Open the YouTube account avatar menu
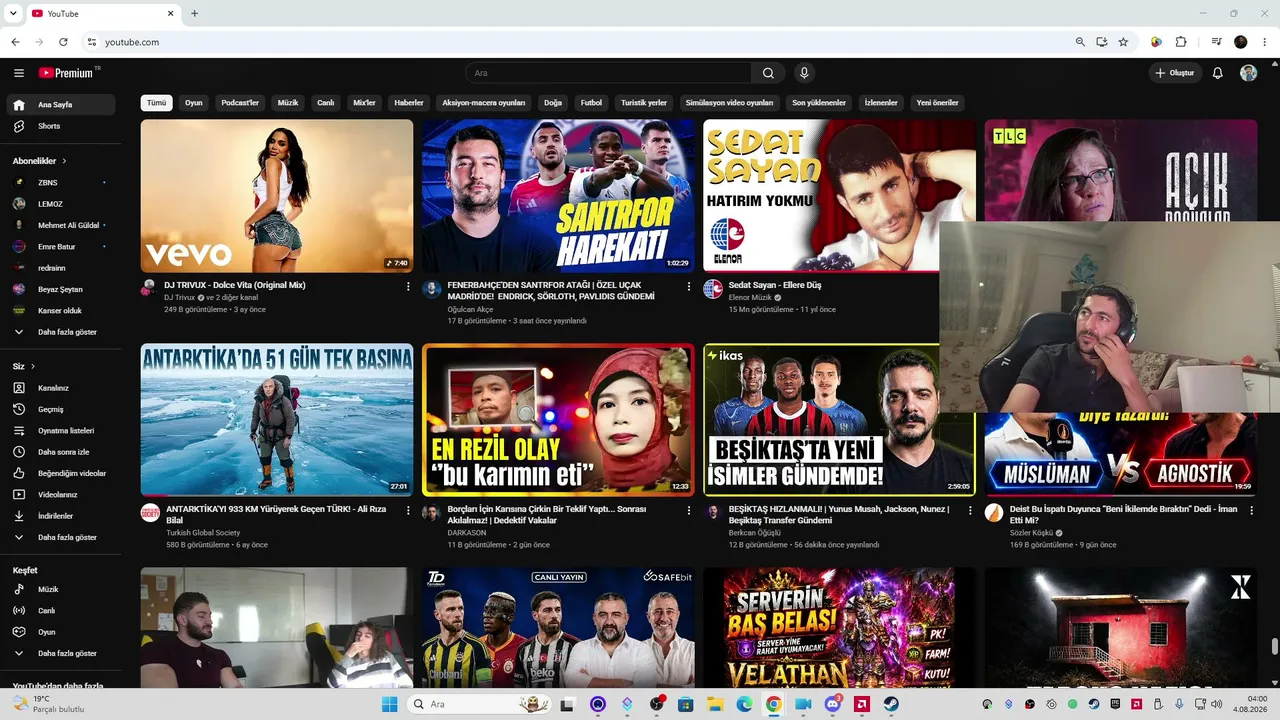The image size is (1280, 720). click(x=1248, y=73)
